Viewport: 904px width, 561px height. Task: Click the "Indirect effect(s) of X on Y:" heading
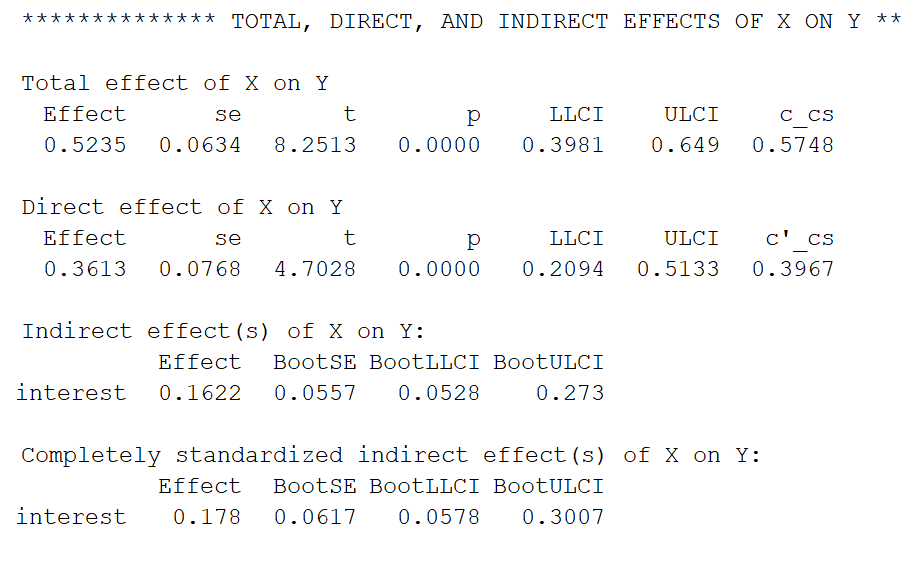(223, 331)
